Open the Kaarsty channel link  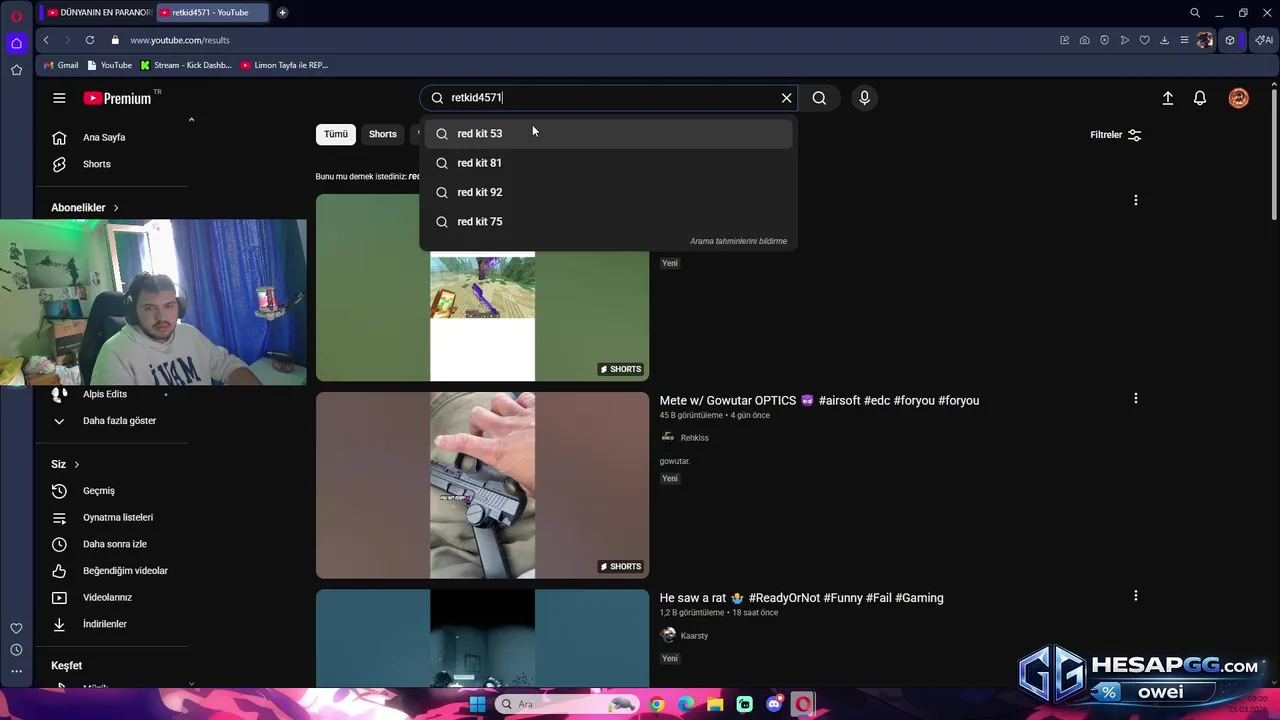coord(694,636)
